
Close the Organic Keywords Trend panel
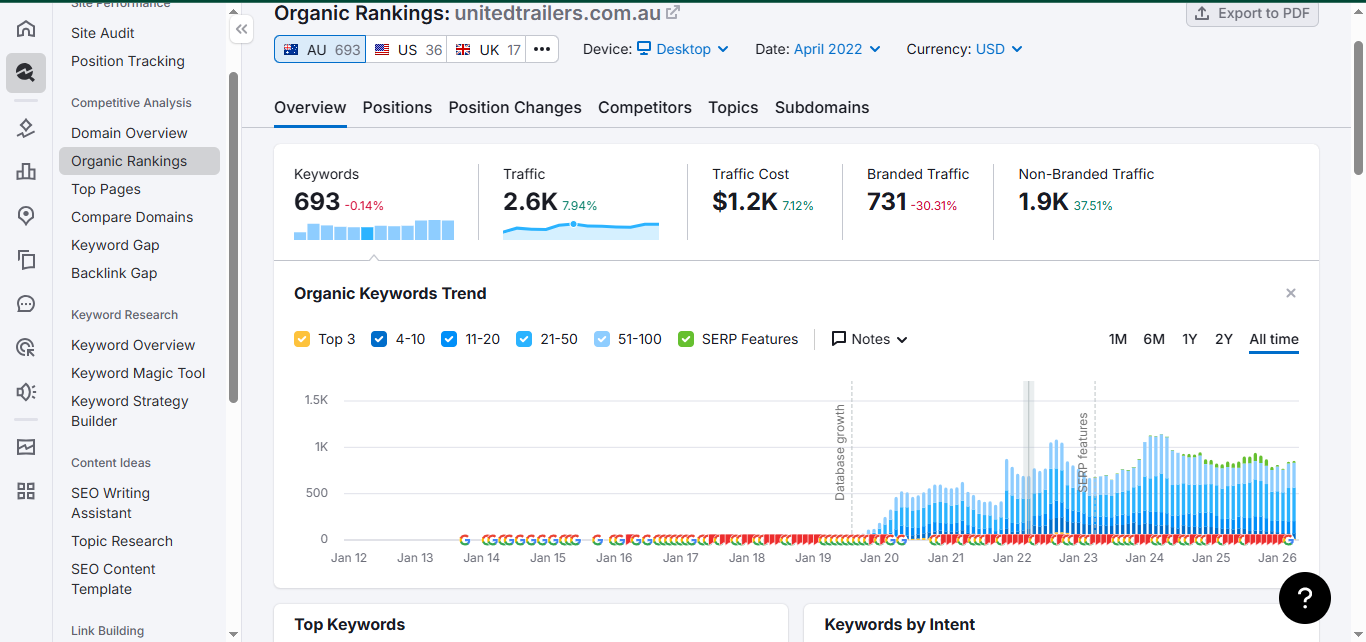[x=1291, y=293]
